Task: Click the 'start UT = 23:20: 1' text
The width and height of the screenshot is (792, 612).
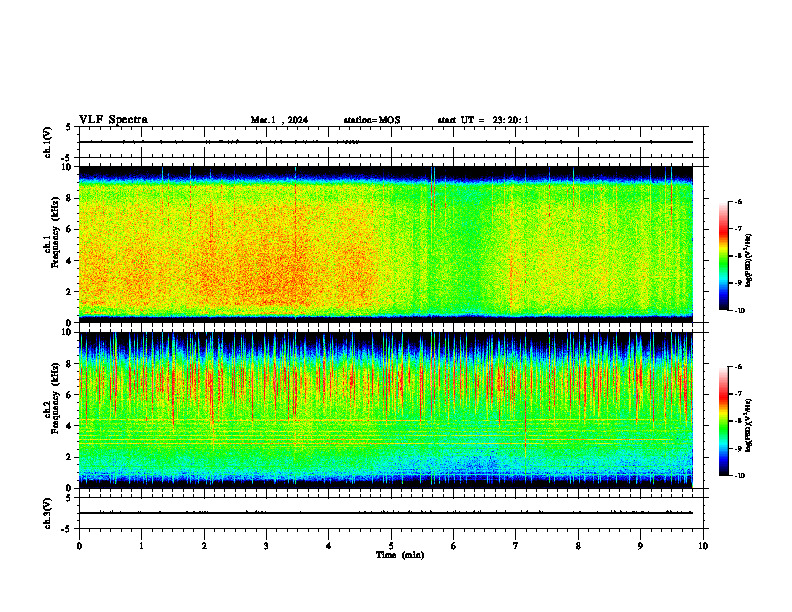Action: pos(483,120)
